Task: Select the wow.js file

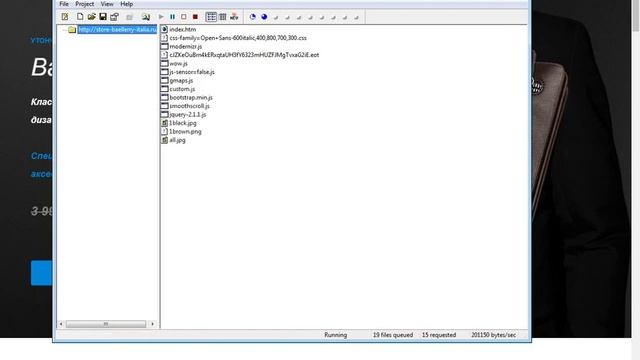Action: 178,64
